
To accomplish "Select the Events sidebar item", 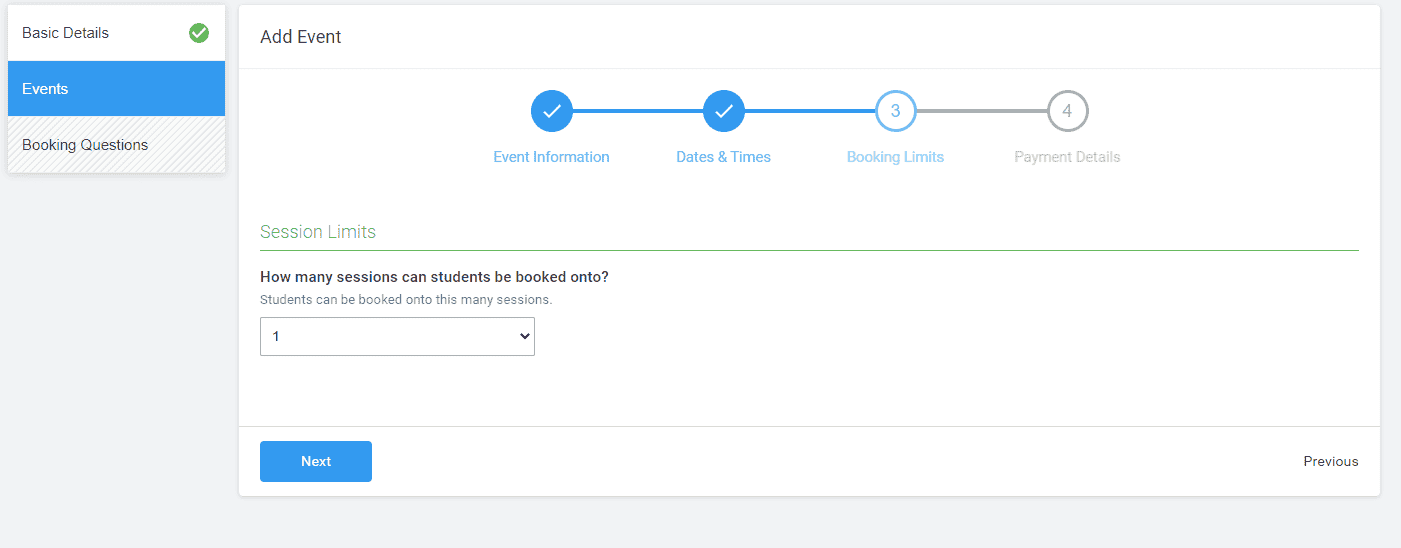I will 116,89.
